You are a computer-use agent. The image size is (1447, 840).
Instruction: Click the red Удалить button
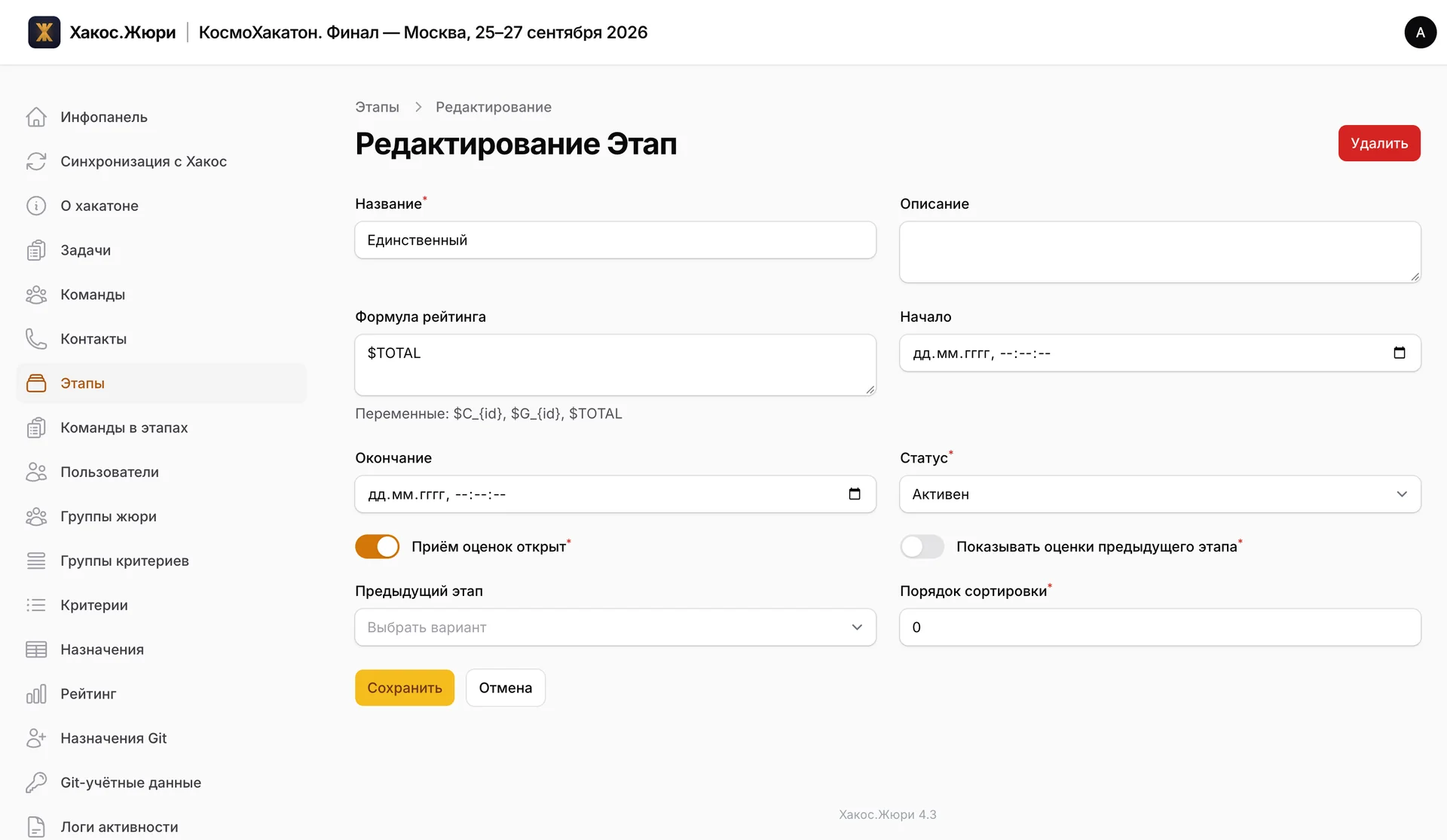tap(1379, 143)
